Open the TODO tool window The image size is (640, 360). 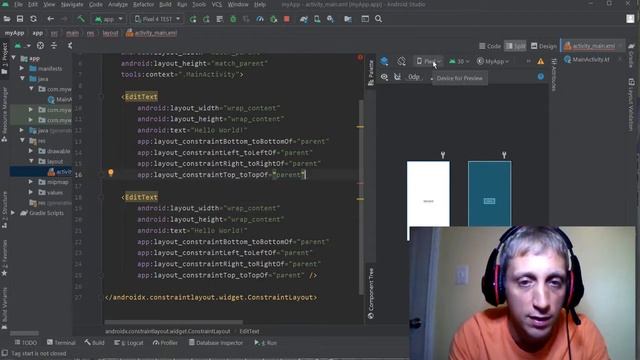(25, 343)
